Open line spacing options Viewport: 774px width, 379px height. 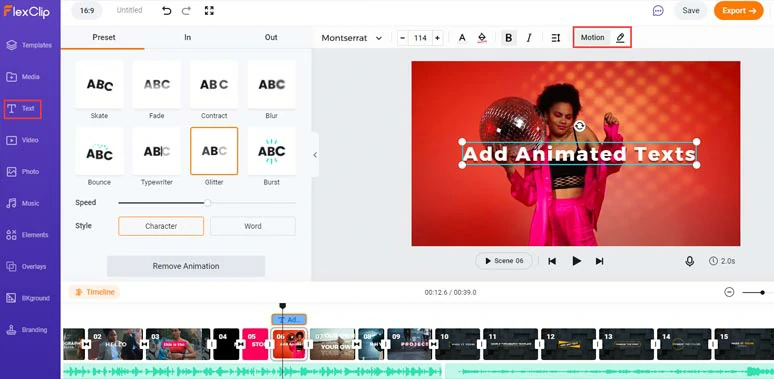[556, 38]
